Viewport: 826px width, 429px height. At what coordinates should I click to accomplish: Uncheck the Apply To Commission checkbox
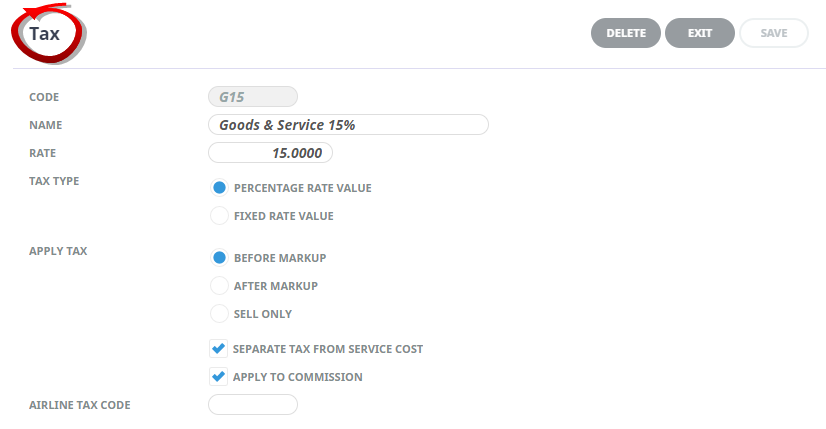(x=218, y=377)
